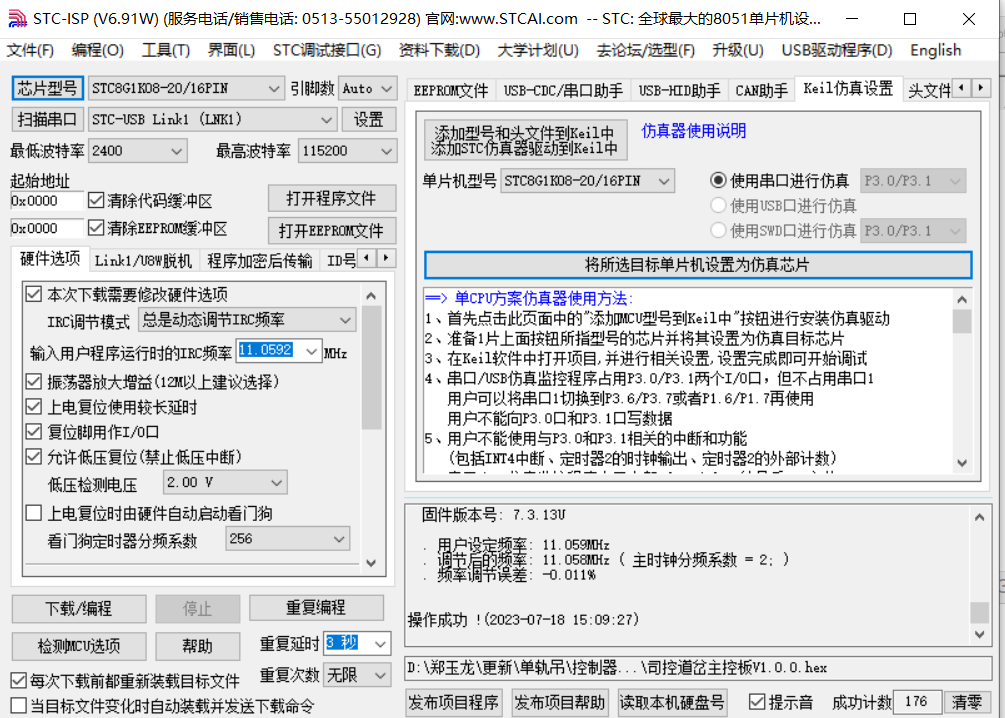Viewport: 1005px width, 718px height.
Task: Click 打开程序文件 button
Action: (x=331, y=198)
